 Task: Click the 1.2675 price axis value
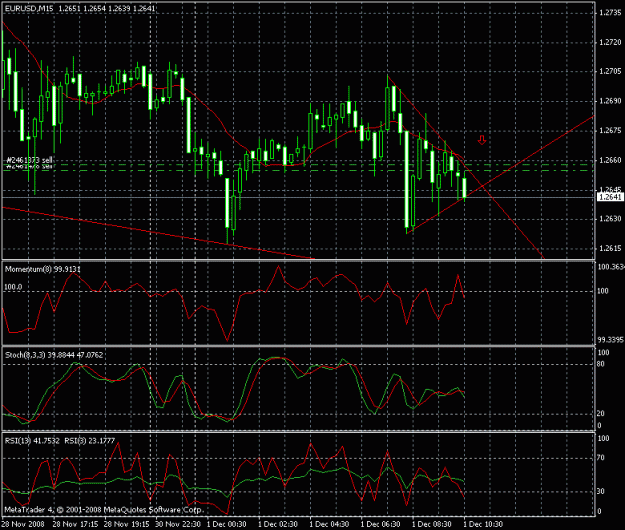click(610, 130)
